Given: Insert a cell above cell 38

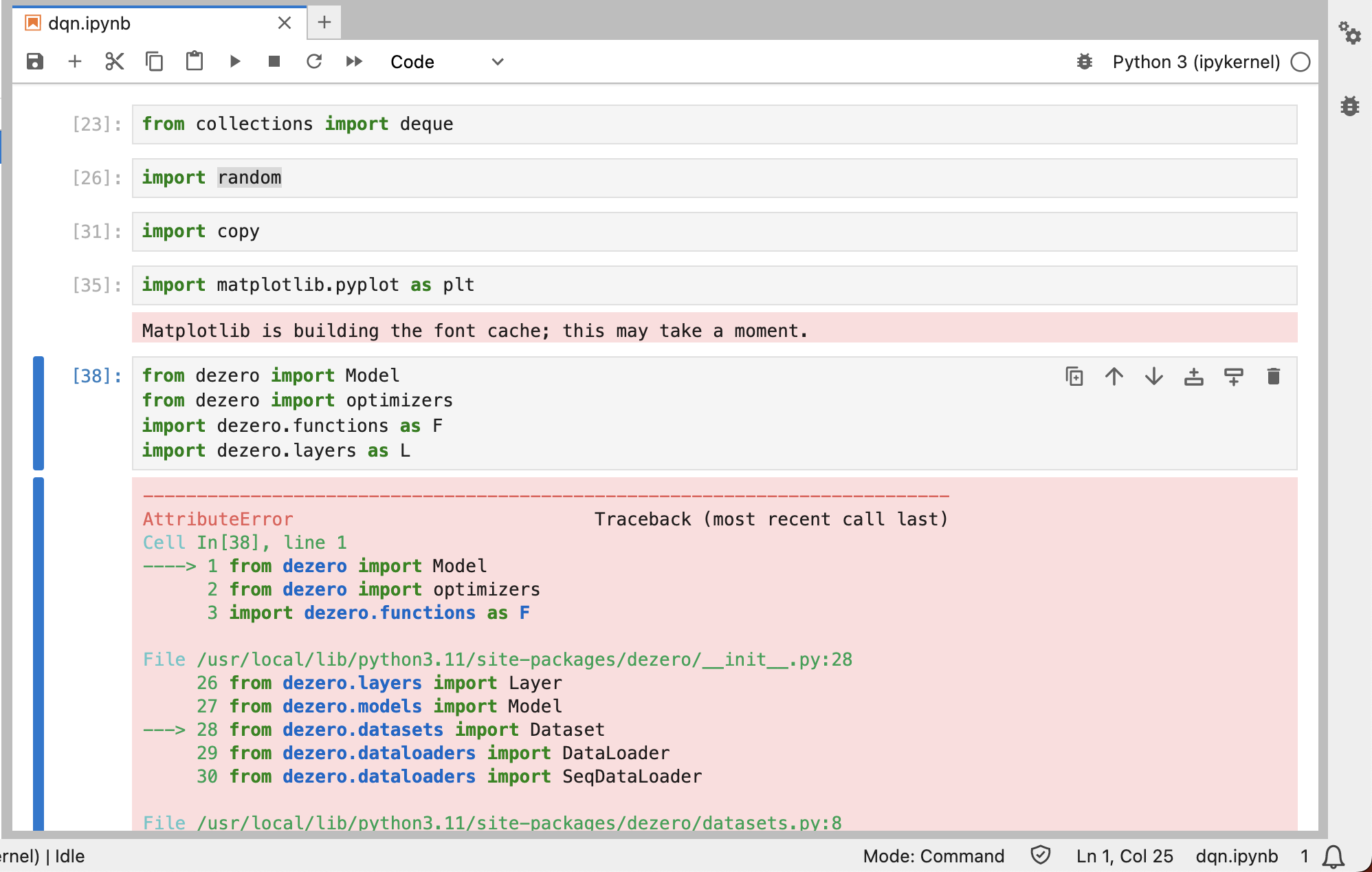Looking at the screenshot, I should 1194,377.
